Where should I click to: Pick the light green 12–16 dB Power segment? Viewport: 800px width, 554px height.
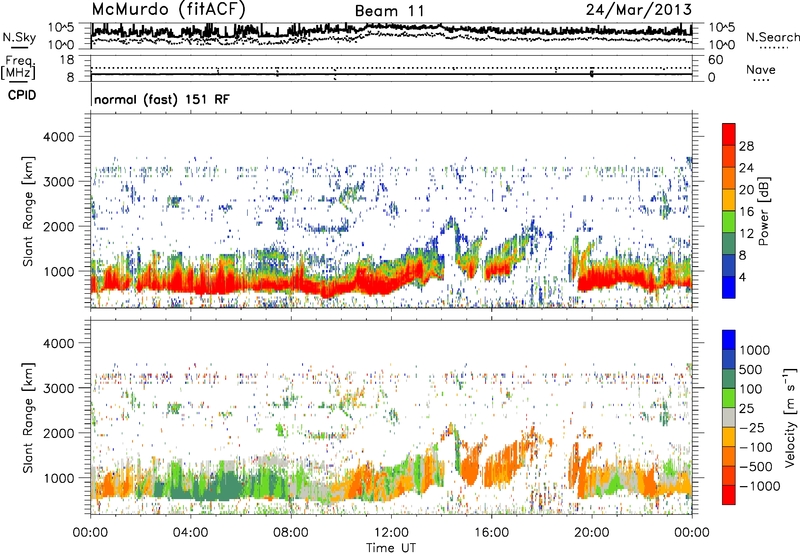729,222
